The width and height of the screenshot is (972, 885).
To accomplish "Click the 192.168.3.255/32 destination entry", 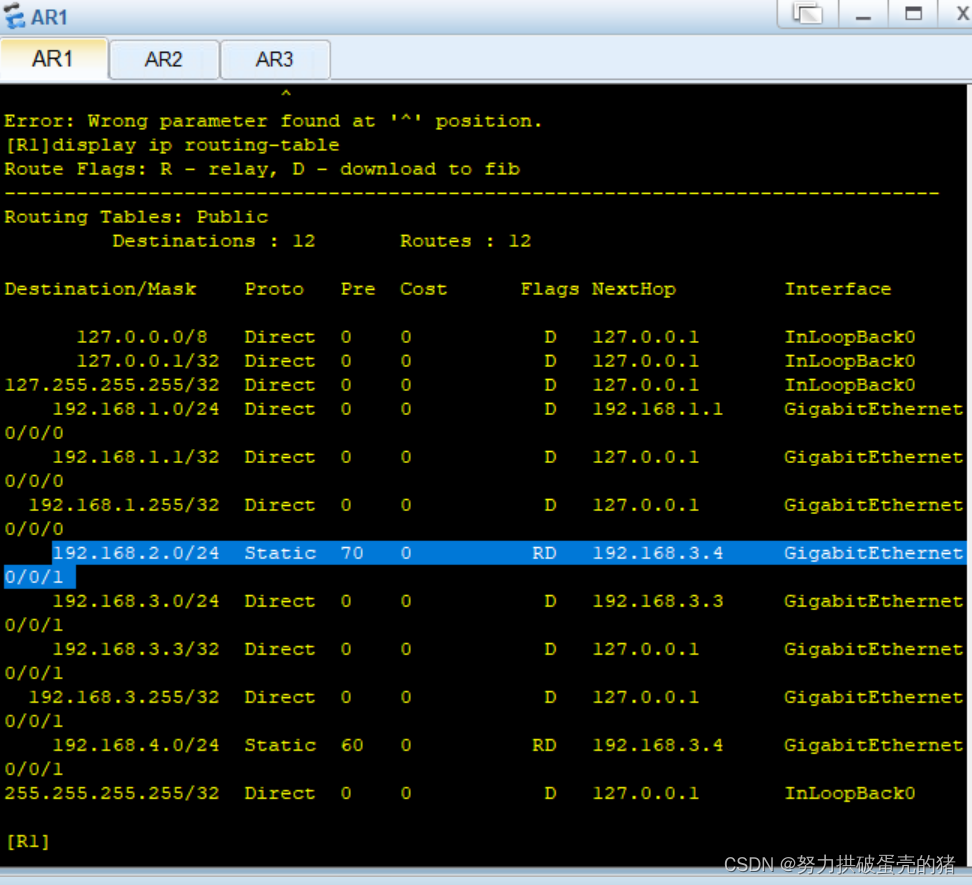I will click(x=124, y=698).
